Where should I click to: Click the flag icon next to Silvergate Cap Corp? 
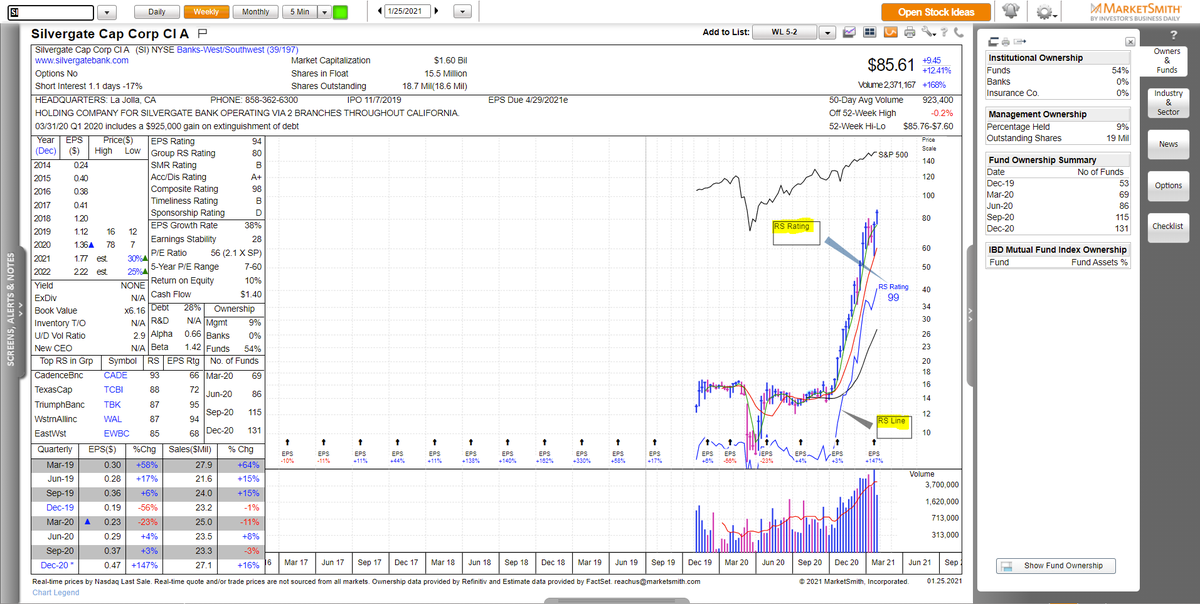[201, 33]
